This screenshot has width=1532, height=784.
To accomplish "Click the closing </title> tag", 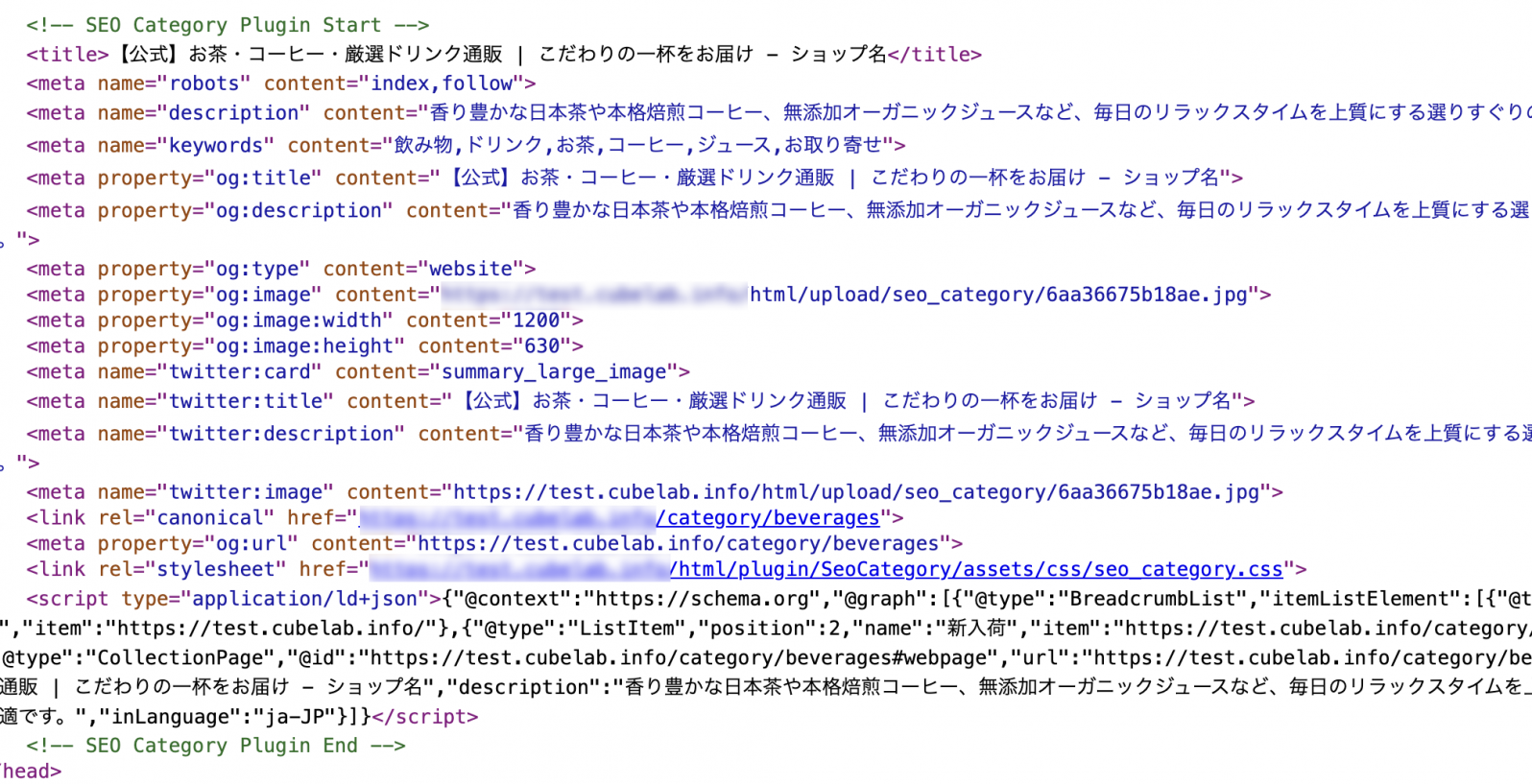I will click(x=935, y=55).
